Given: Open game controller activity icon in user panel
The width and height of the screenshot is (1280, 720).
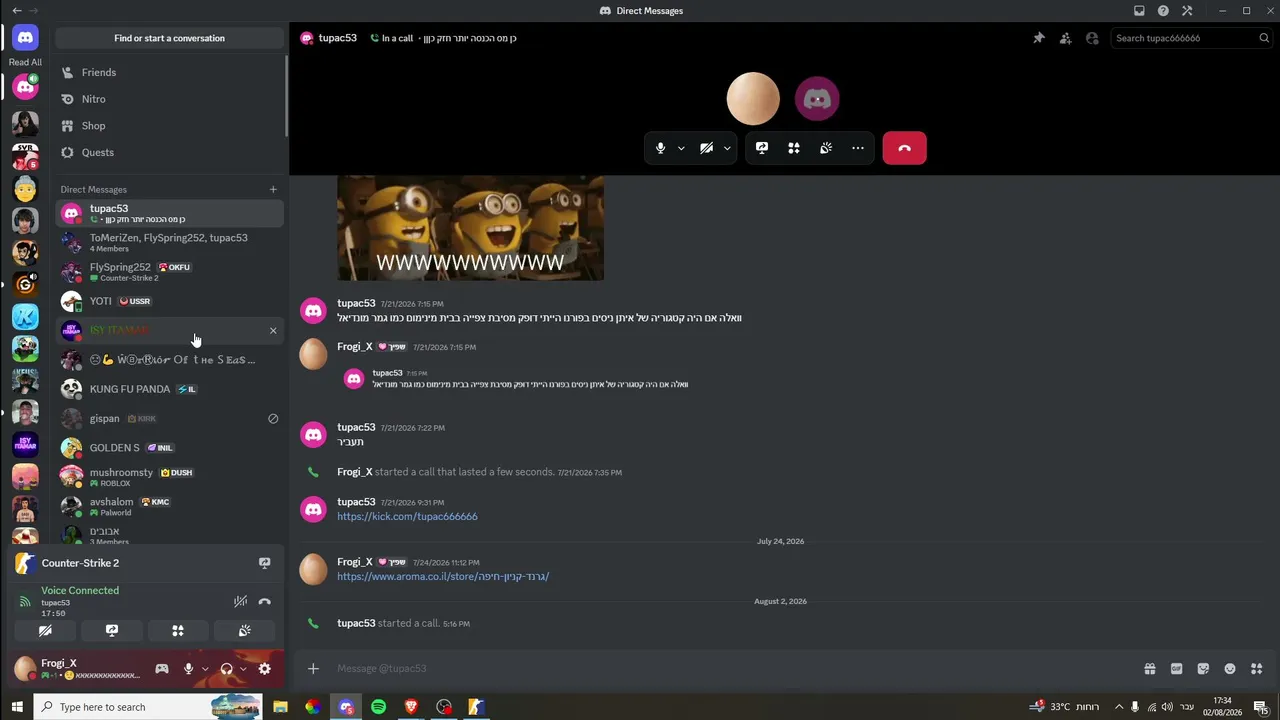Looking at the screenshot, I should click(162, 669).
